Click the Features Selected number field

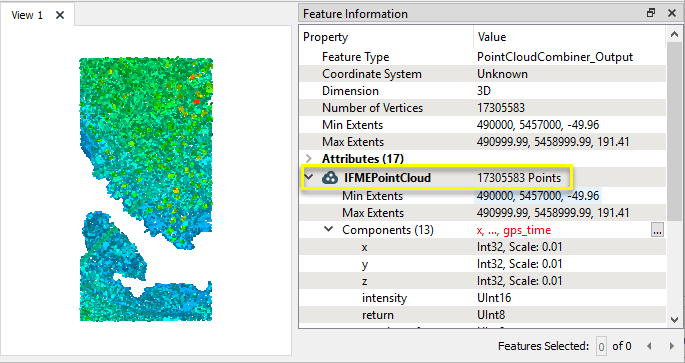point(601,347)
